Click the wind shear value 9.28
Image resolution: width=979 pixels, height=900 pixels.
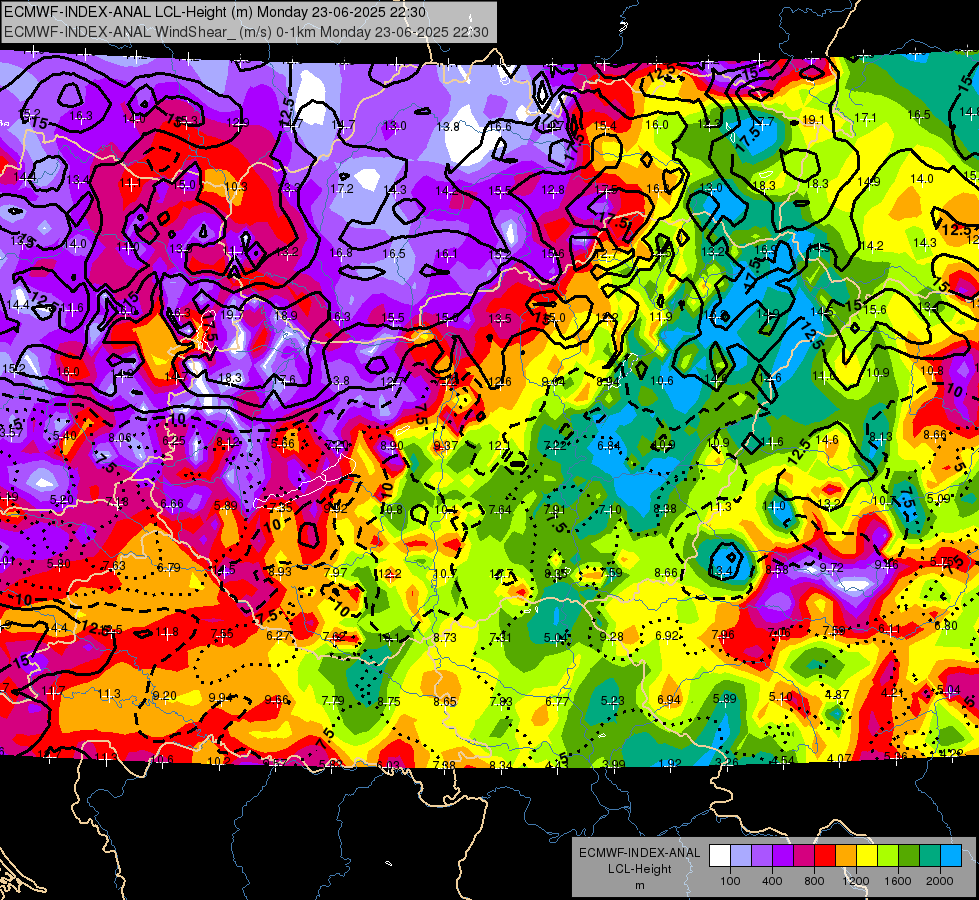coord(611,636)
